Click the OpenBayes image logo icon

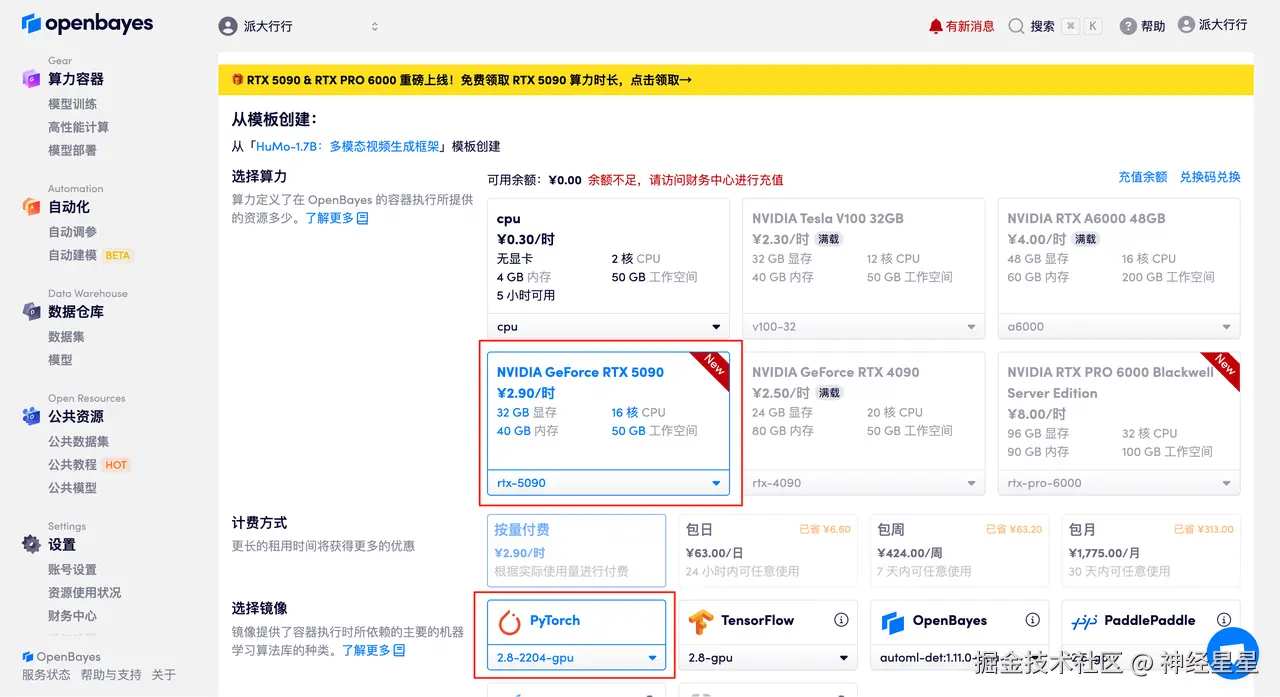893,622
